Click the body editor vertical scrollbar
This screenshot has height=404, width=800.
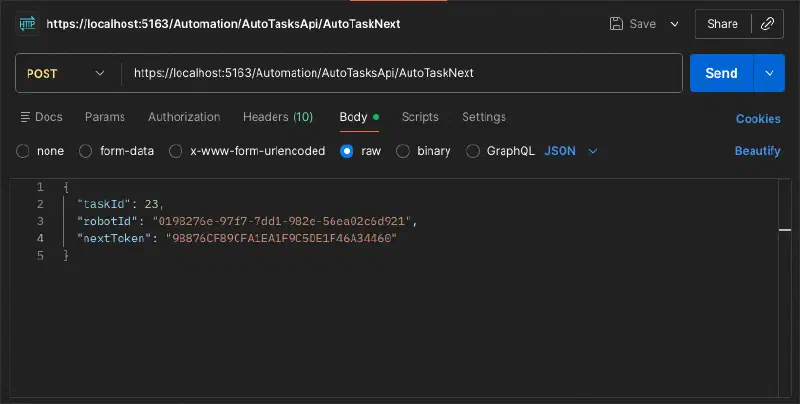[785, 287]
